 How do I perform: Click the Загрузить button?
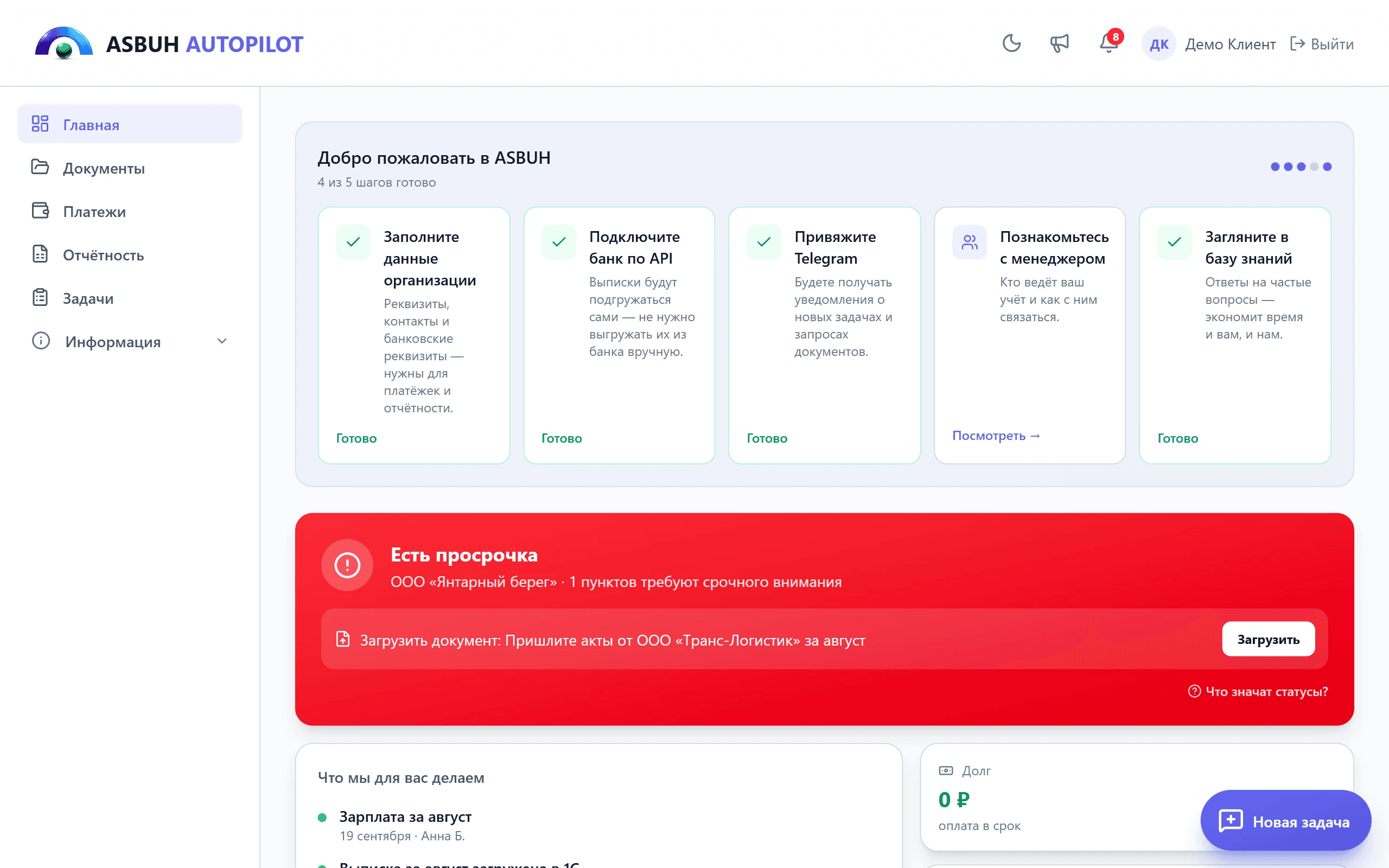click(x=1268, y=639)
